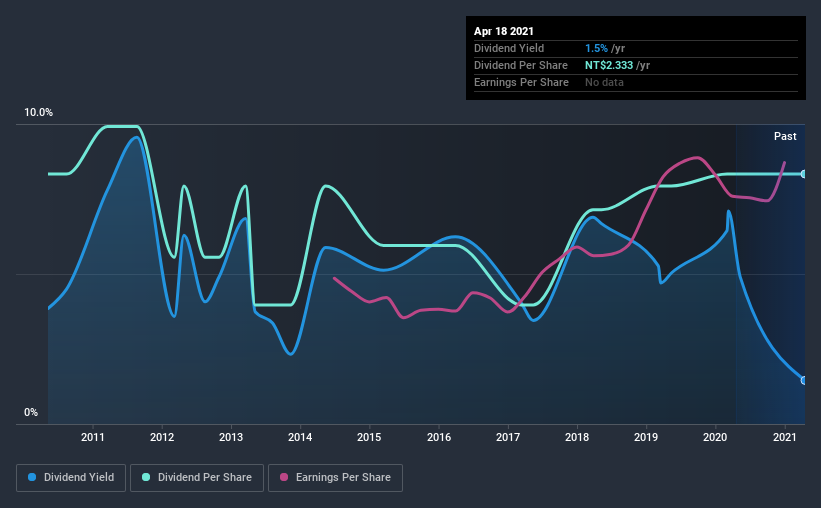Viewport: 821px width, 508px height.
Task: Click the Earnings Per Share tooltip row label
Action: (522, 82)
